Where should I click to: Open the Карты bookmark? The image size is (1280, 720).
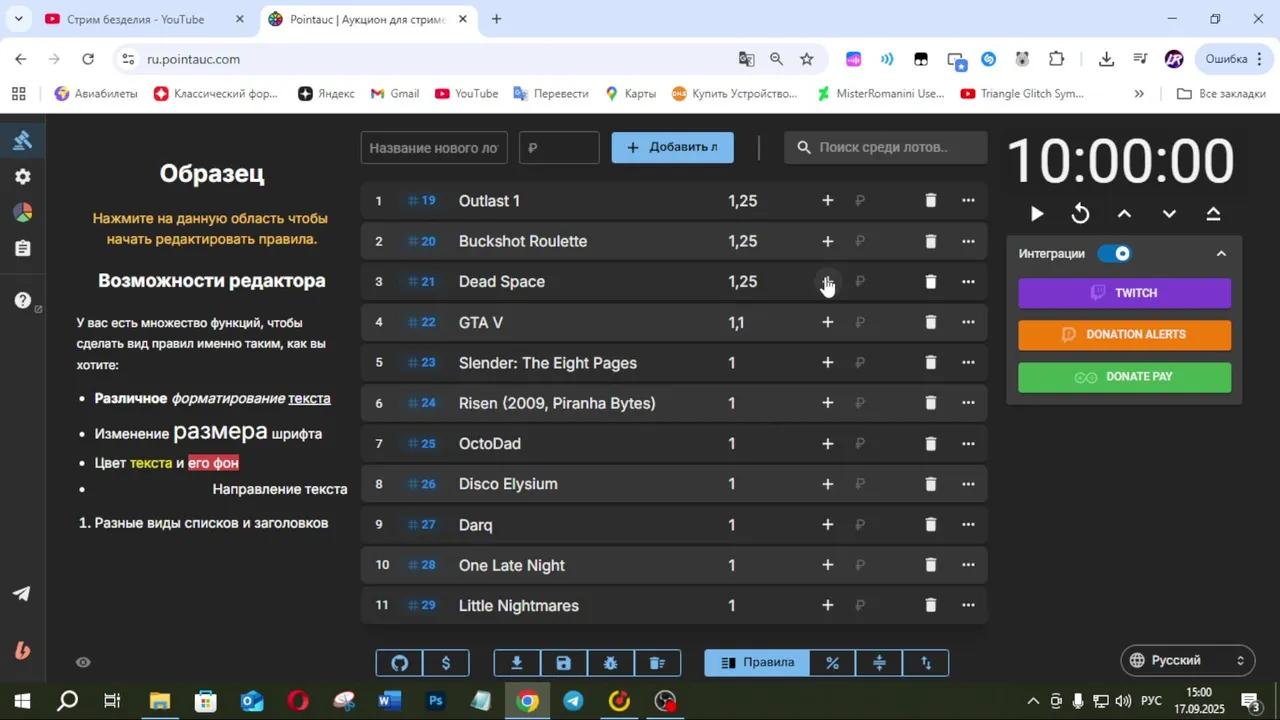pos(630,93)
